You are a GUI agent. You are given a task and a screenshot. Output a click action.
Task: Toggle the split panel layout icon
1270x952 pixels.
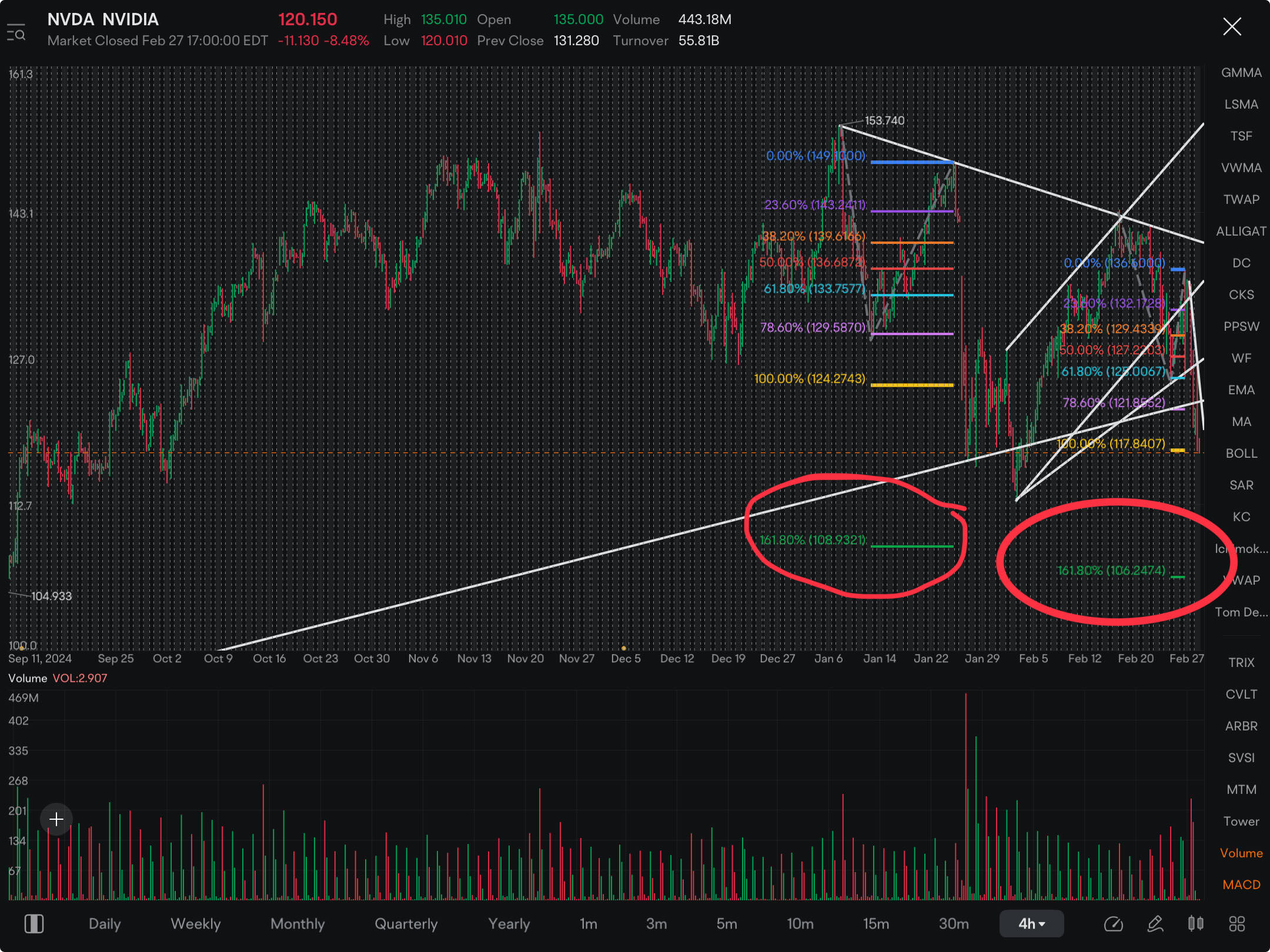point(34,924)
